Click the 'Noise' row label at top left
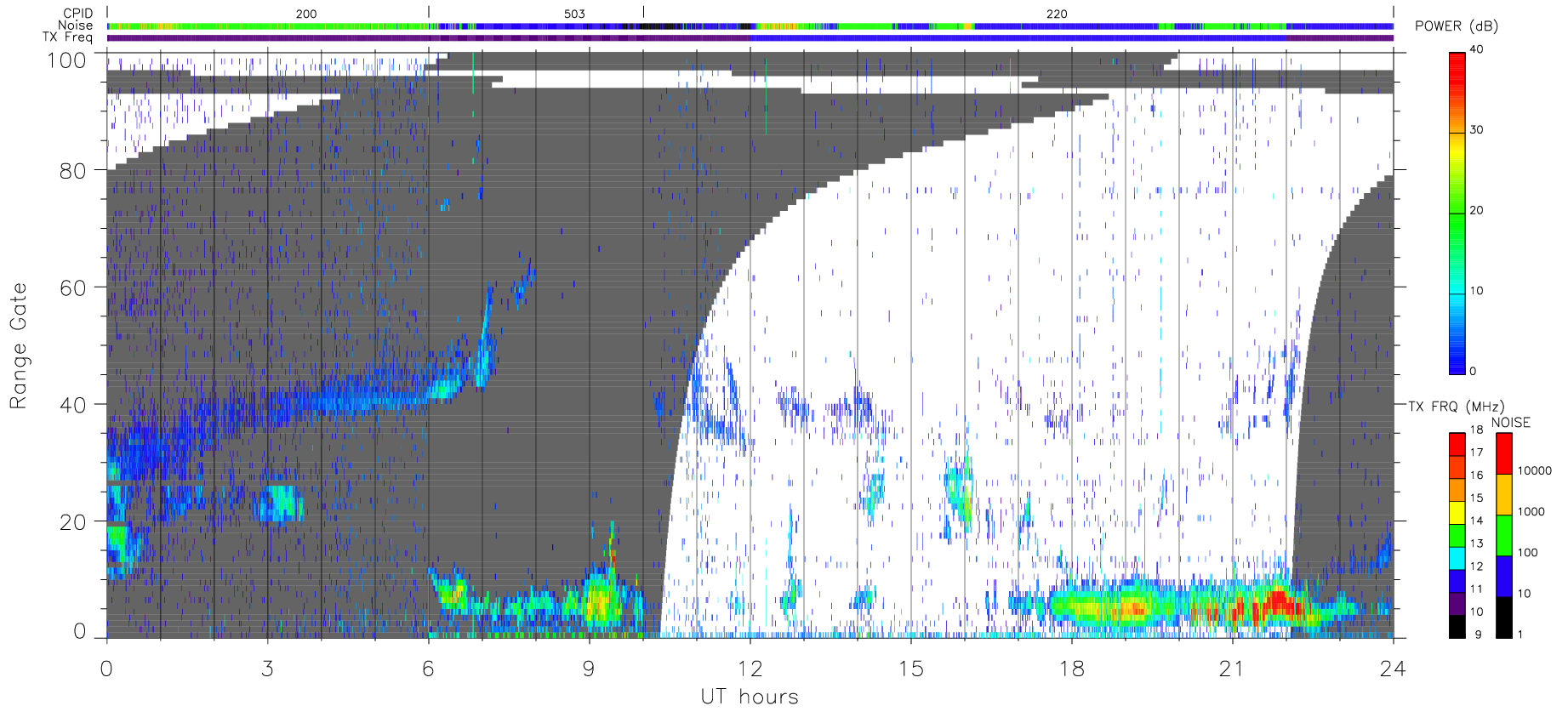The width and height of the screenshot is (1568, 723). pos(75,26)
